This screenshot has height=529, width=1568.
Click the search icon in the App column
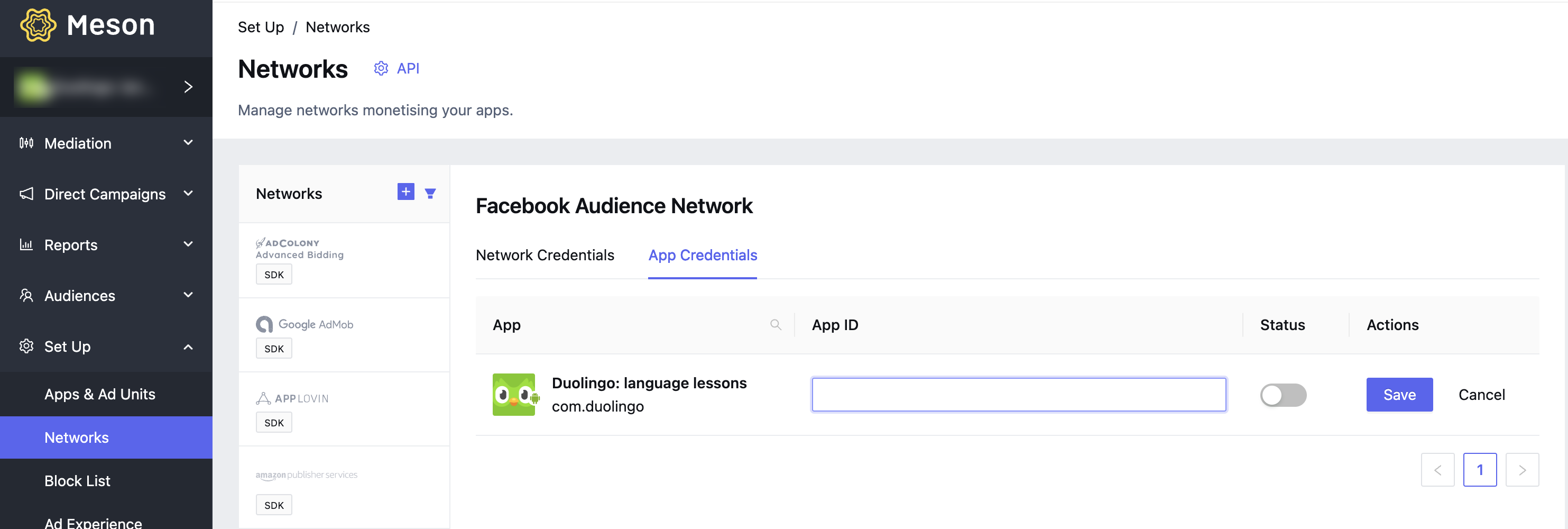(x=776, y=324)
